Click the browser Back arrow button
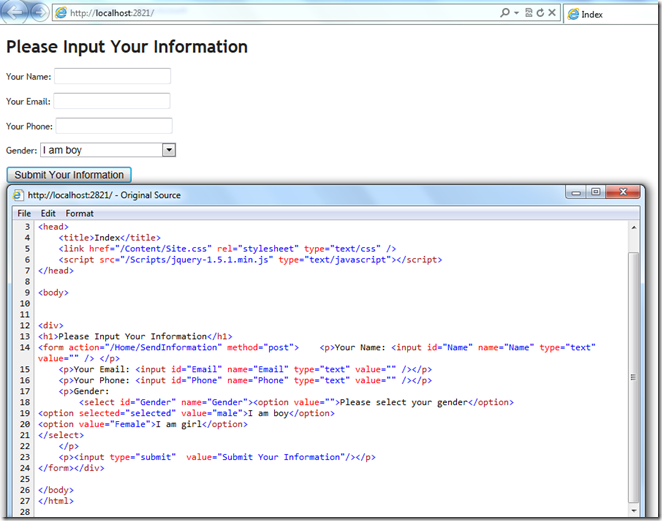The width and height of the screenshot is (662, 521). pos(14,12)
